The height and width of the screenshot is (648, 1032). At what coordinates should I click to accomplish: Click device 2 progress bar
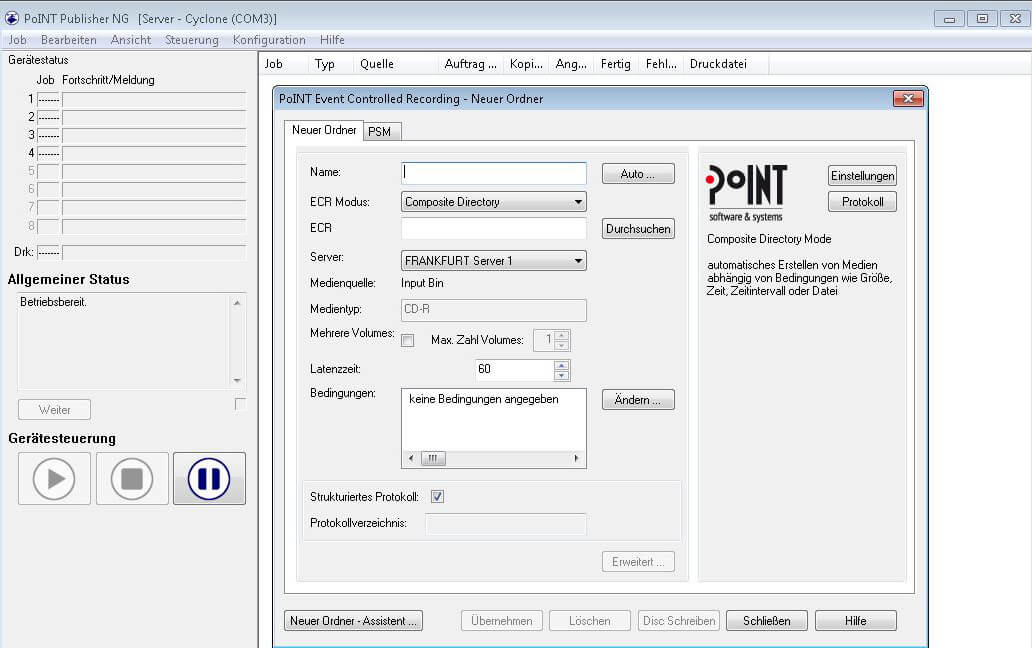pos(154,117)
